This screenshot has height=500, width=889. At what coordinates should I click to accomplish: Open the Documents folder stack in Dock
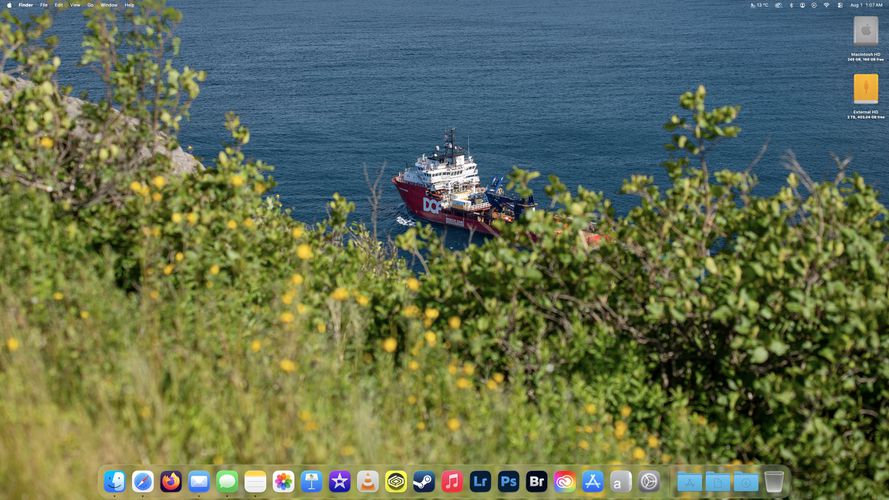pyautogui.click(x=718, y=482)
